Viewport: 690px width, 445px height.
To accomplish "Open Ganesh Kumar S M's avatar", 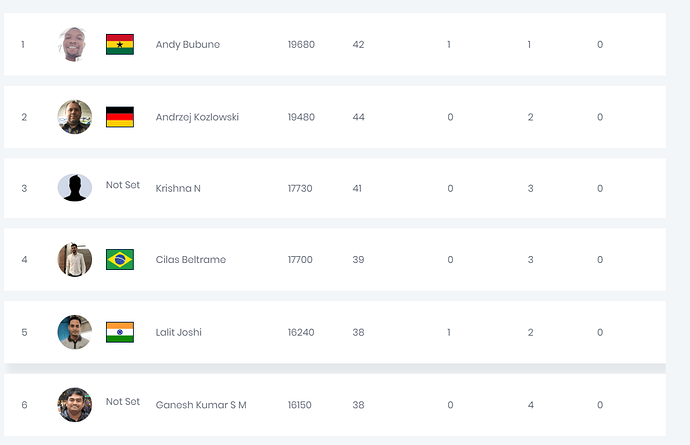I will pyautogui.click(x=75, y=404).
